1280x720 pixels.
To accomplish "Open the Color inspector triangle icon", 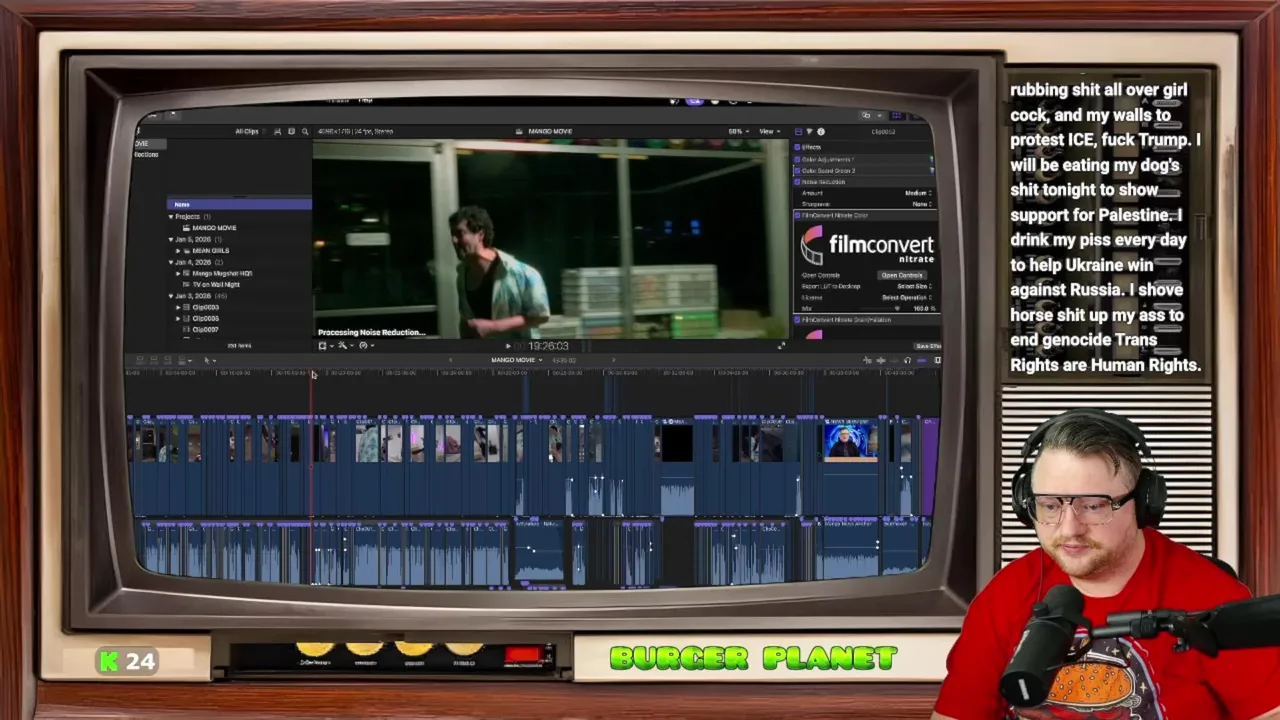I will click(x=809, y=131).
